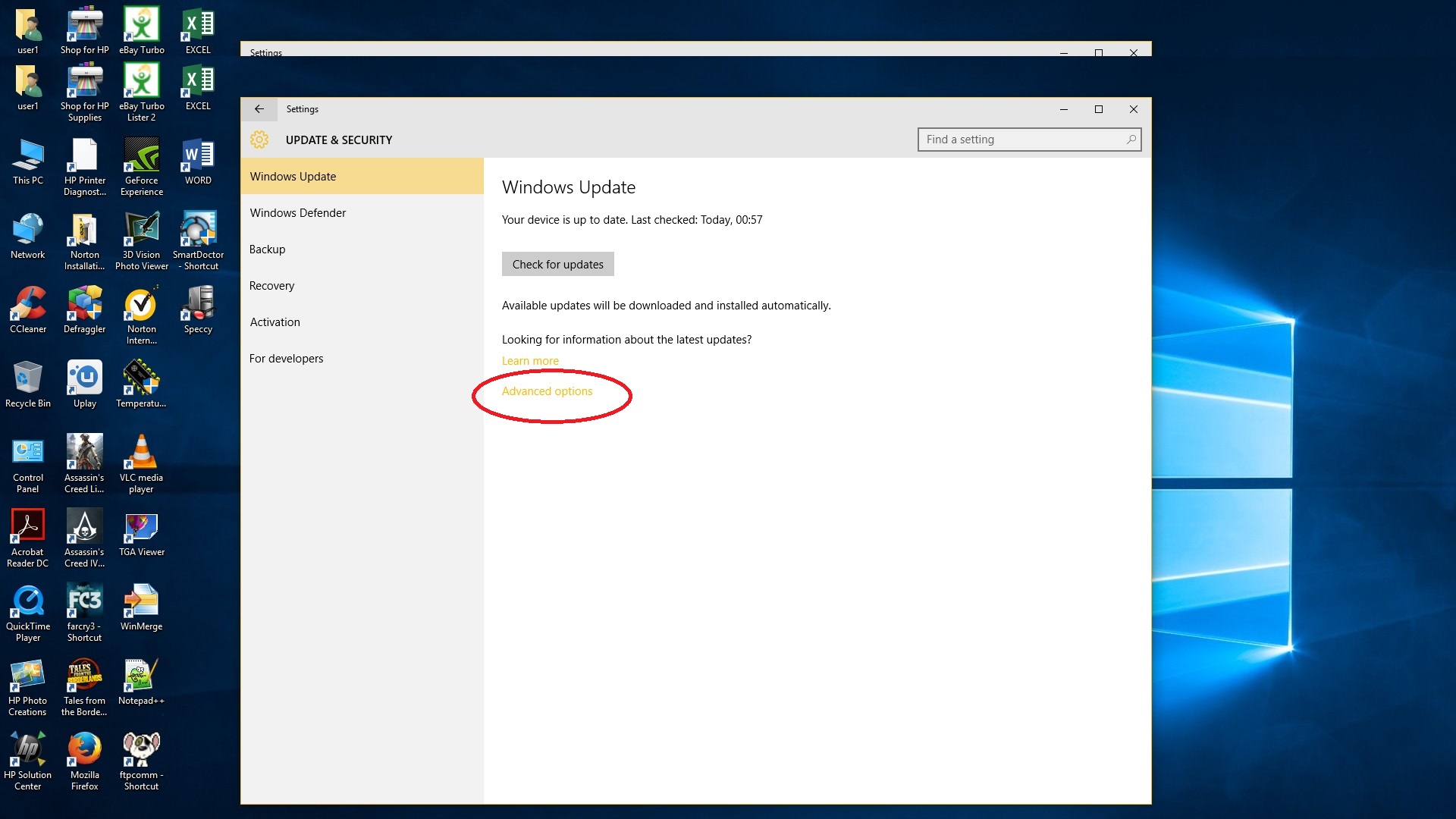Launch Mozilla Firefox from the desktop
The width and height of the screenshot is (1456, 819).
(85, 761)
